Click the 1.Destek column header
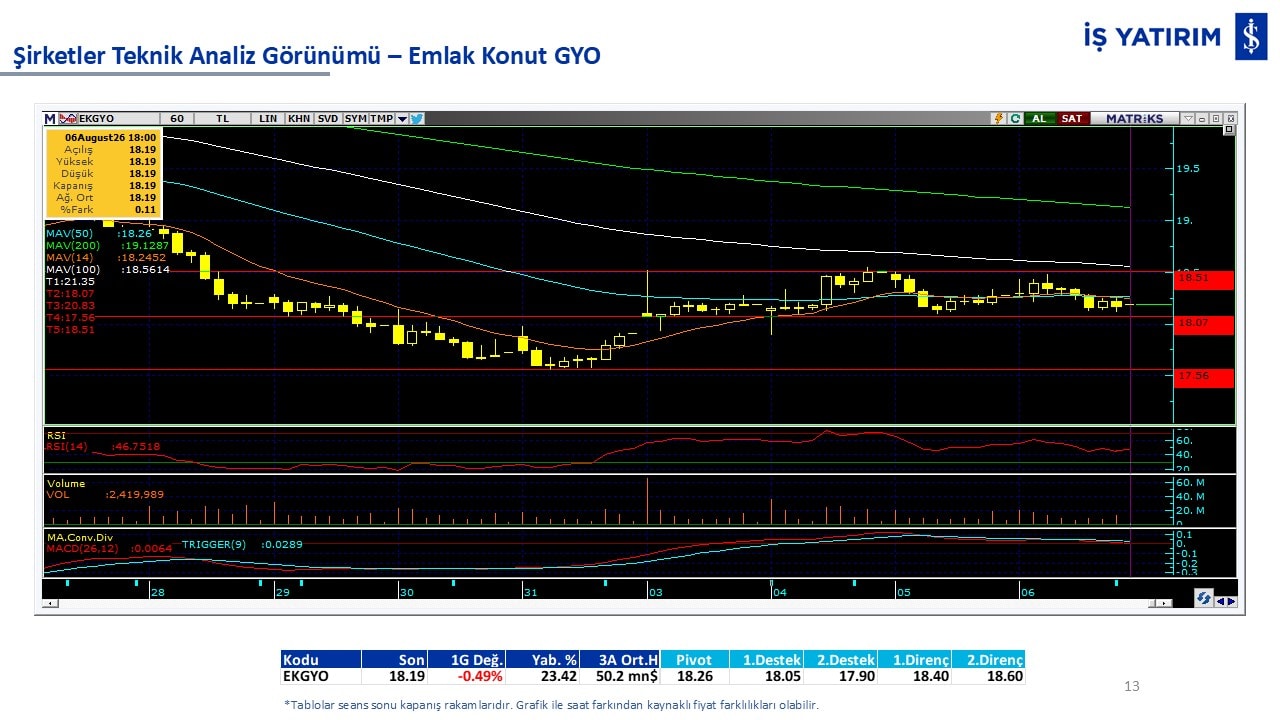1280x720 pixels. pyautogui.click(x=765, y=660)
